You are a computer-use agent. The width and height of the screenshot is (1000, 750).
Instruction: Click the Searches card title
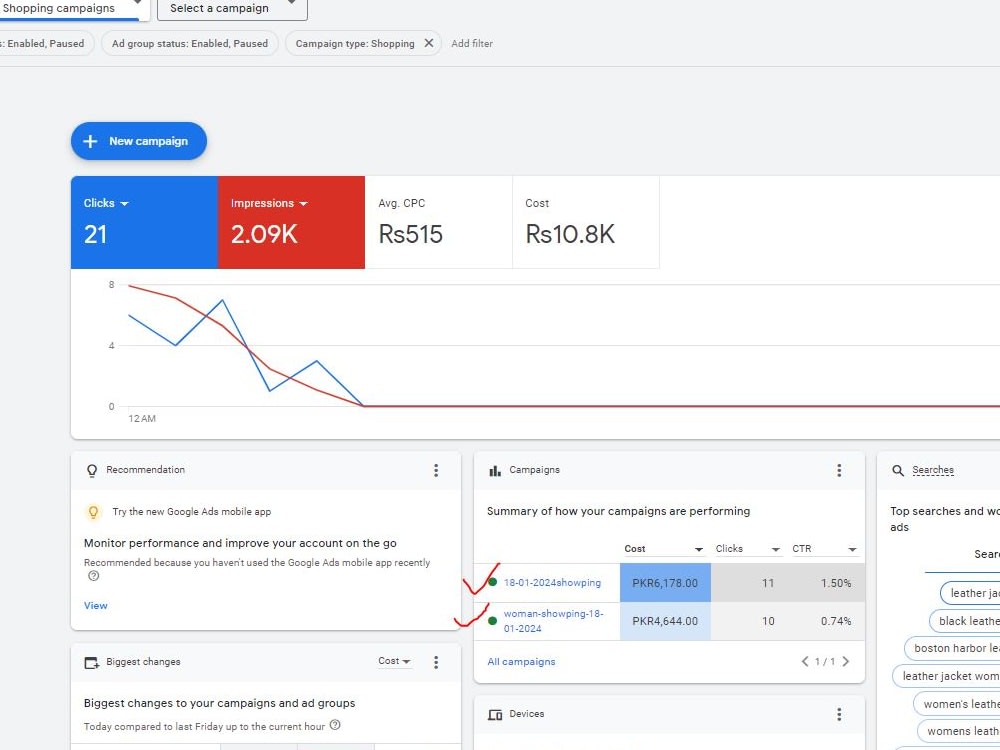coord(933,470)
